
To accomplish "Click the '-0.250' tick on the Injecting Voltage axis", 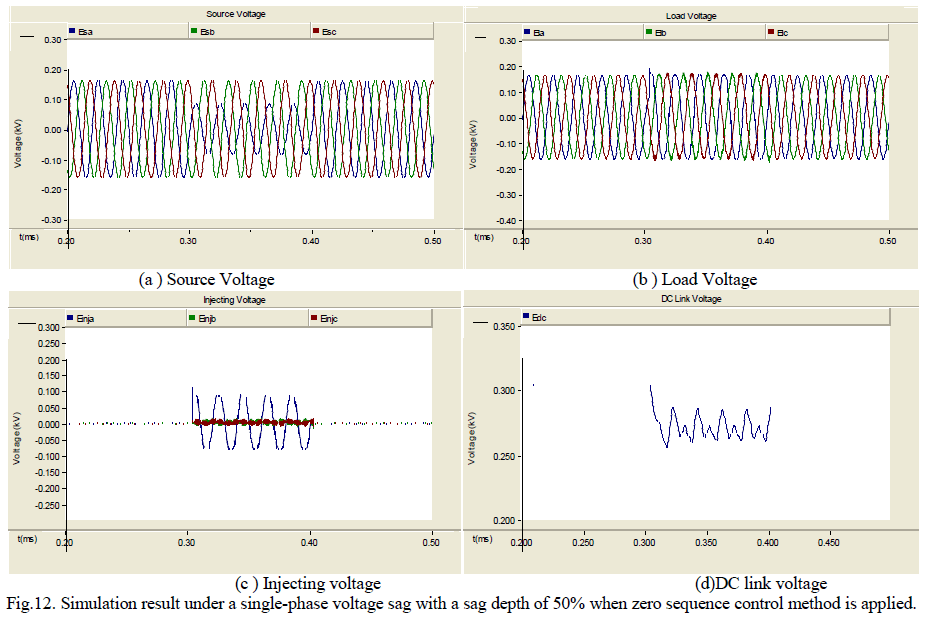I will 48,506.
